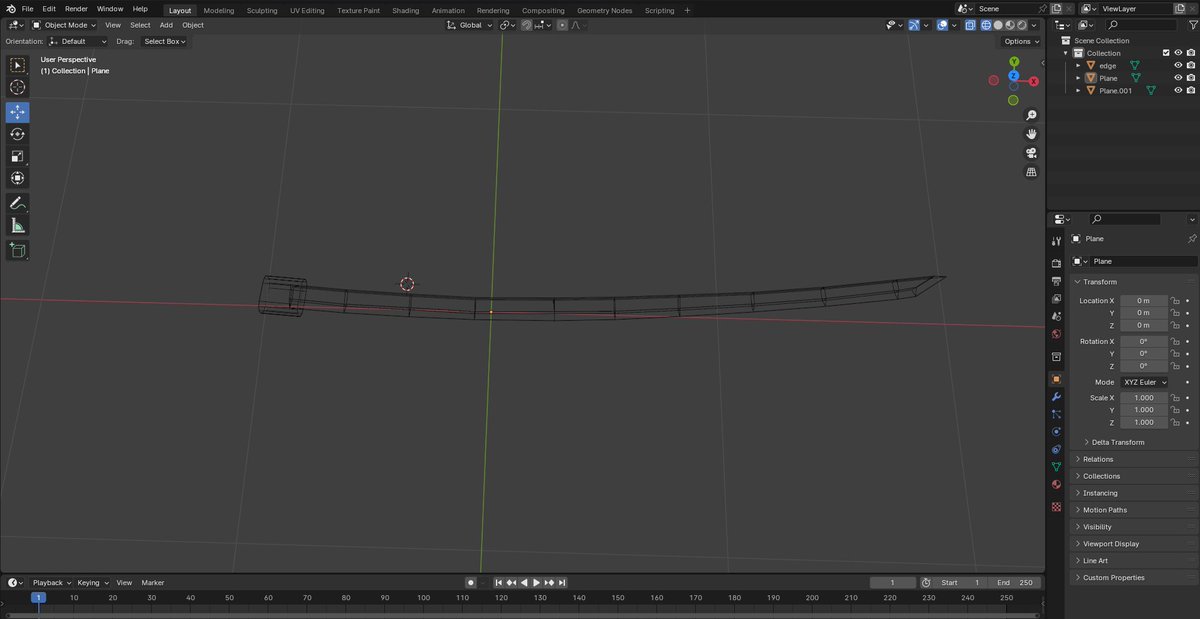
Task: Select the Move tool
Action: point(17,112)
